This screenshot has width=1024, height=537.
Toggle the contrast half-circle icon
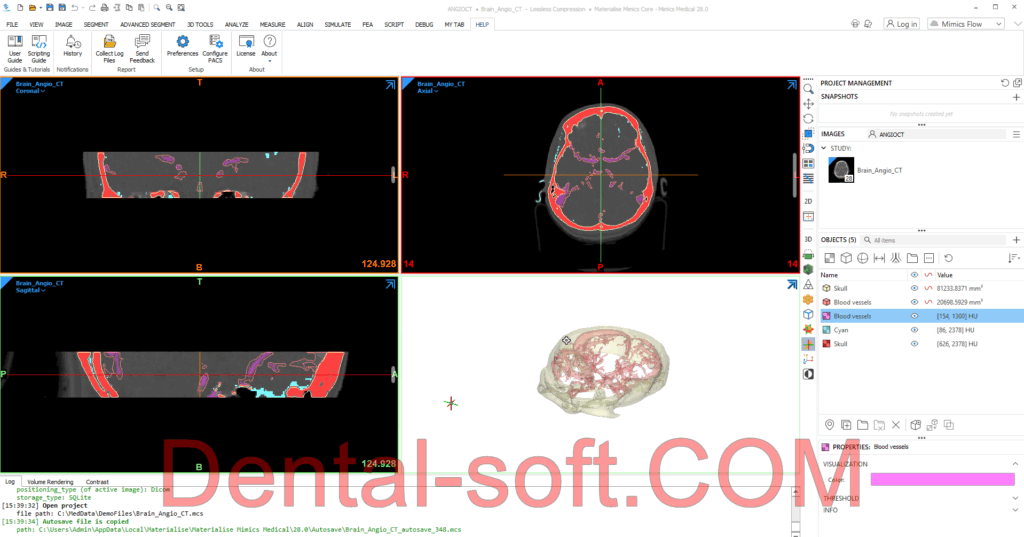pyautogui.click(x=808, y=374)
